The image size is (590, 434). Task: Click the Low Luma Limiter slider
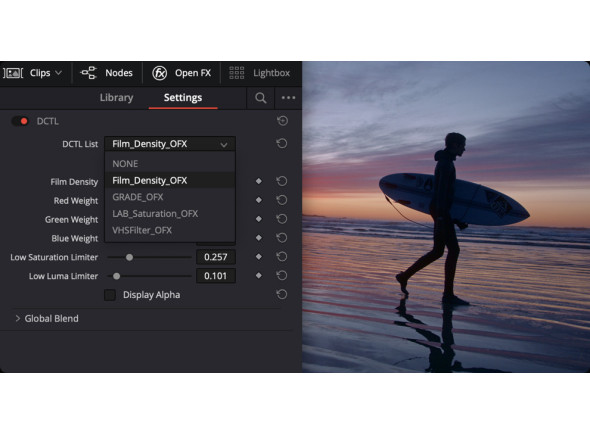[x=149, y=276]
